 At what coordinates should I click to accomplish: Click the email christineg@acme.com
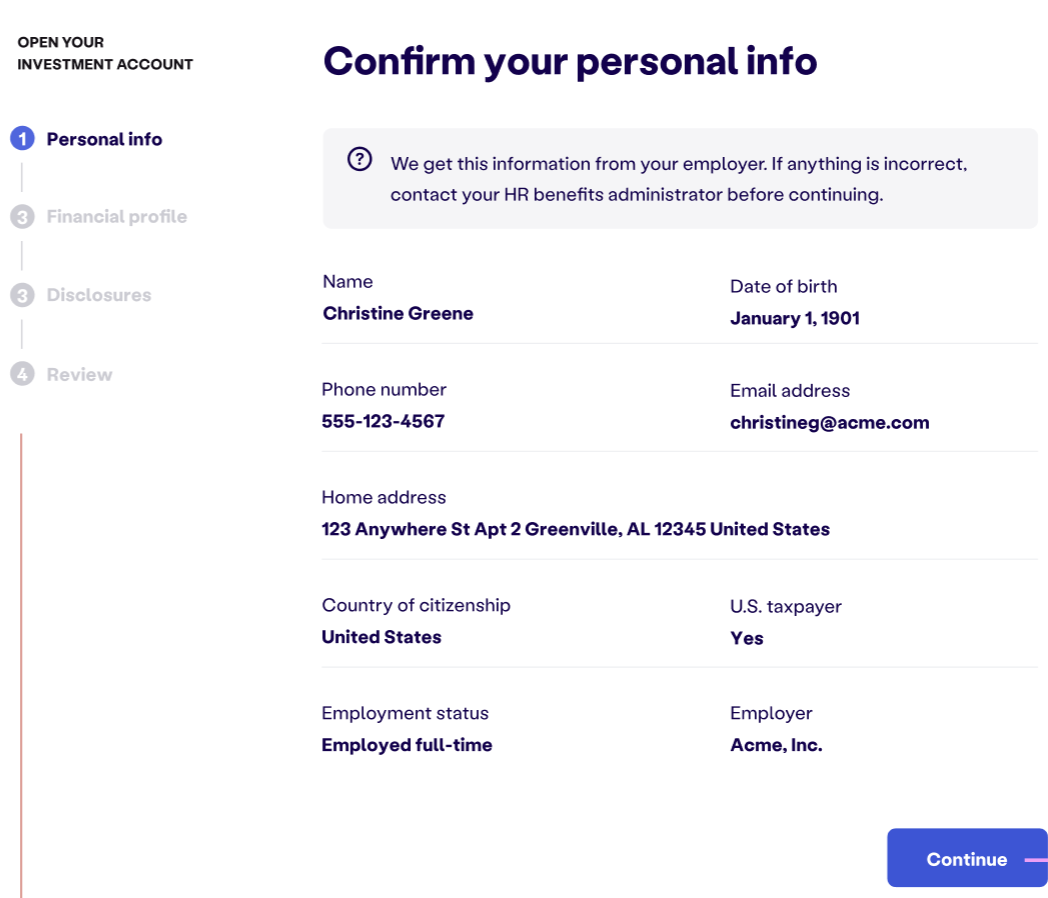tap(829, 422)
